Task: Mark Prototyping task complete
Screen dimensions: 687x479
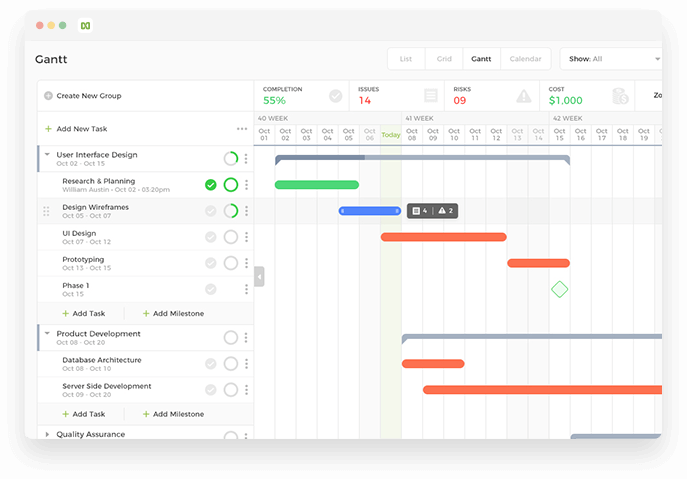Action: click(211, 263)
